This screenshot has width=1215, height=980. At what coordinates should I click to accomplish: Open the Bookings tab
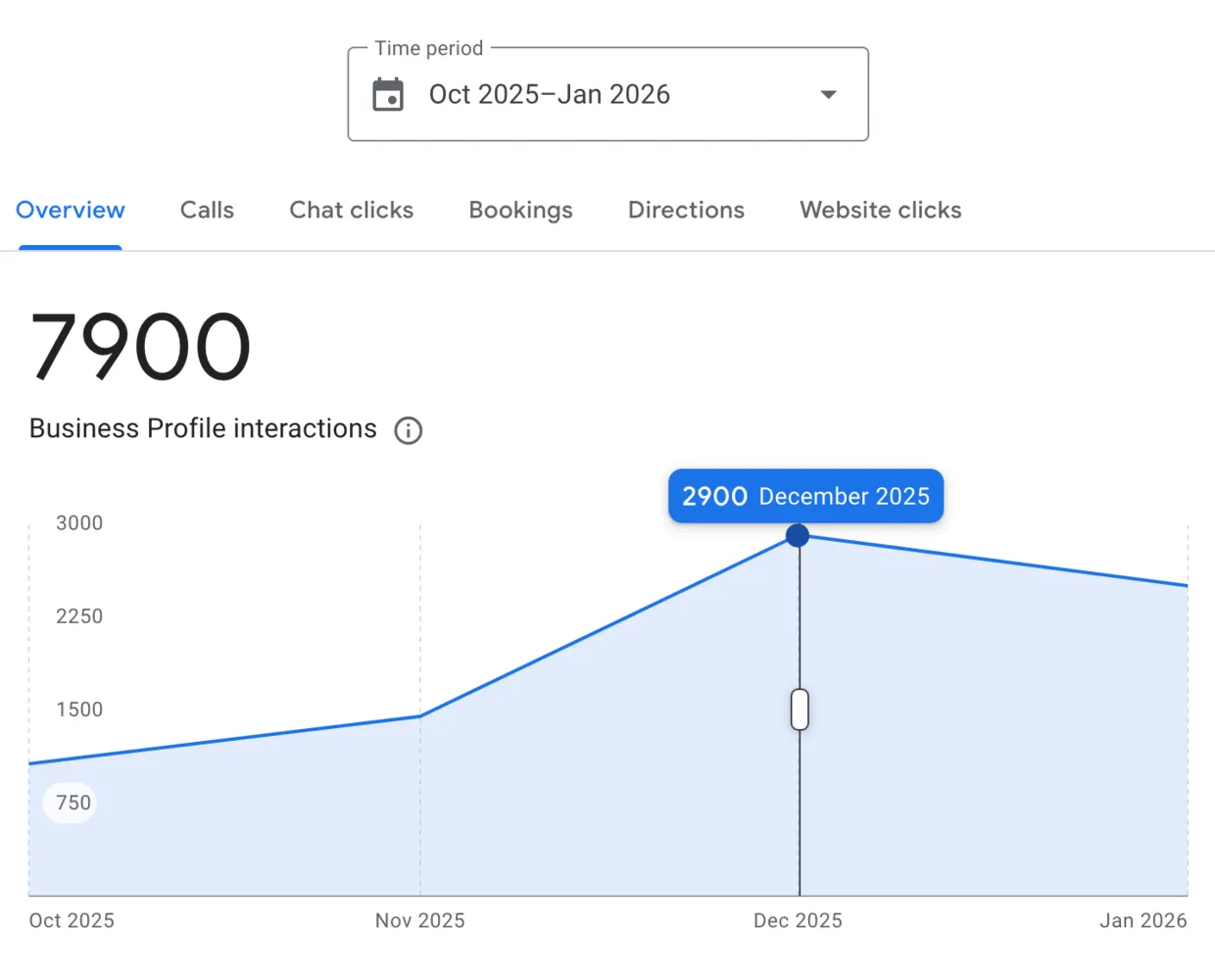(520, 210)
